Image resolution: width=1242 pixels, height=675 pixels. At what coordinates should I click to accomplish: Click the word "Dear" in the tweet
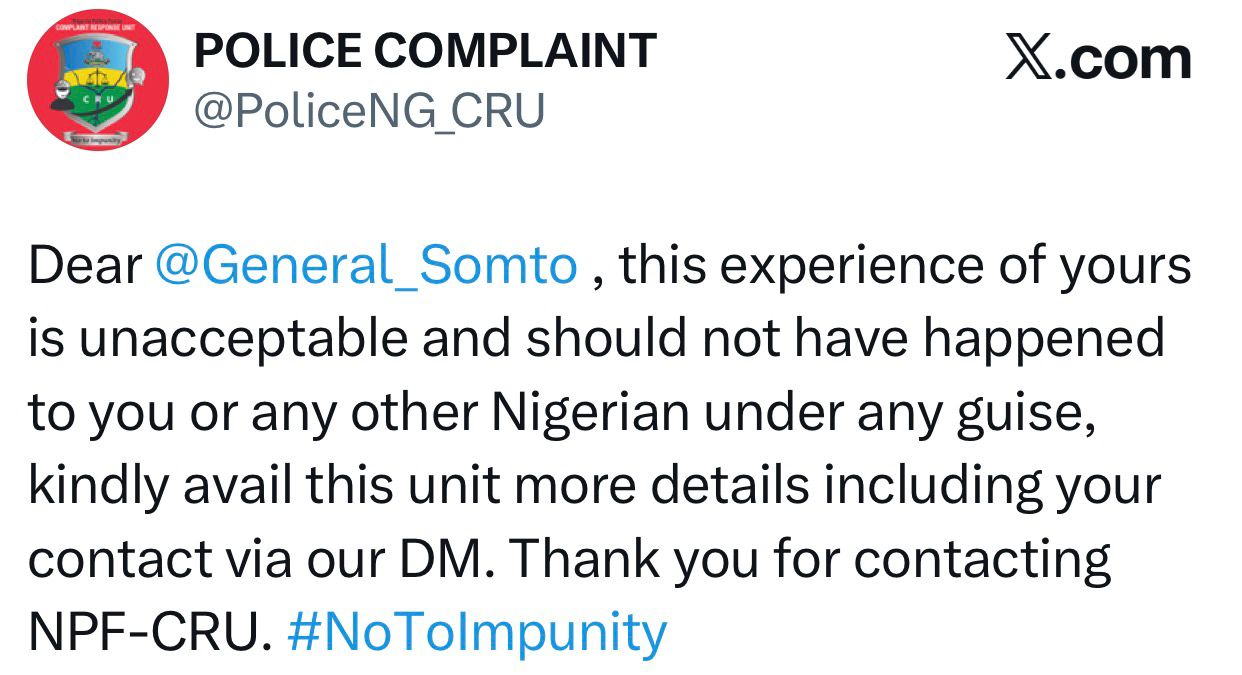[x=86, y=266]
